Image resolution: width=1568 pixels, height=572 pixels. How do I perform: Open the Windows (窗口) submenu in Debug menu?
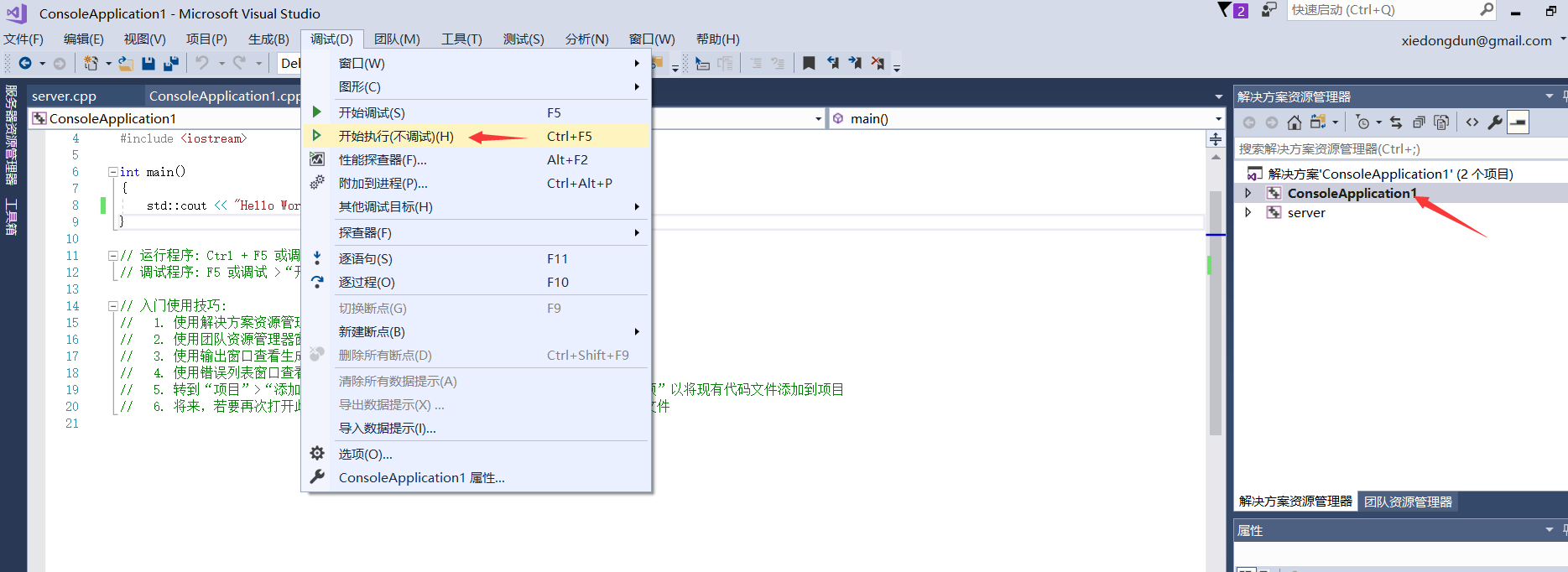coord(476,63)
